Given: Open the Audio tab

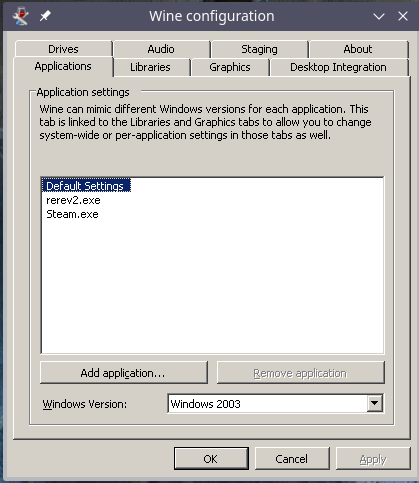Looking at the screenshot, I should pyautogui.click(x=161, y=49).
